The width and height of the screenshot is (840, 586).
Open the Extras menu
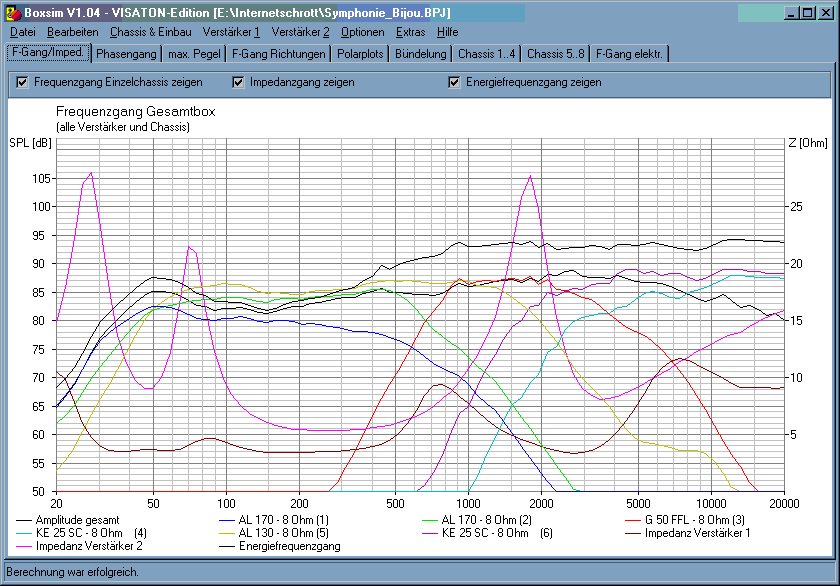coord(410,32)
